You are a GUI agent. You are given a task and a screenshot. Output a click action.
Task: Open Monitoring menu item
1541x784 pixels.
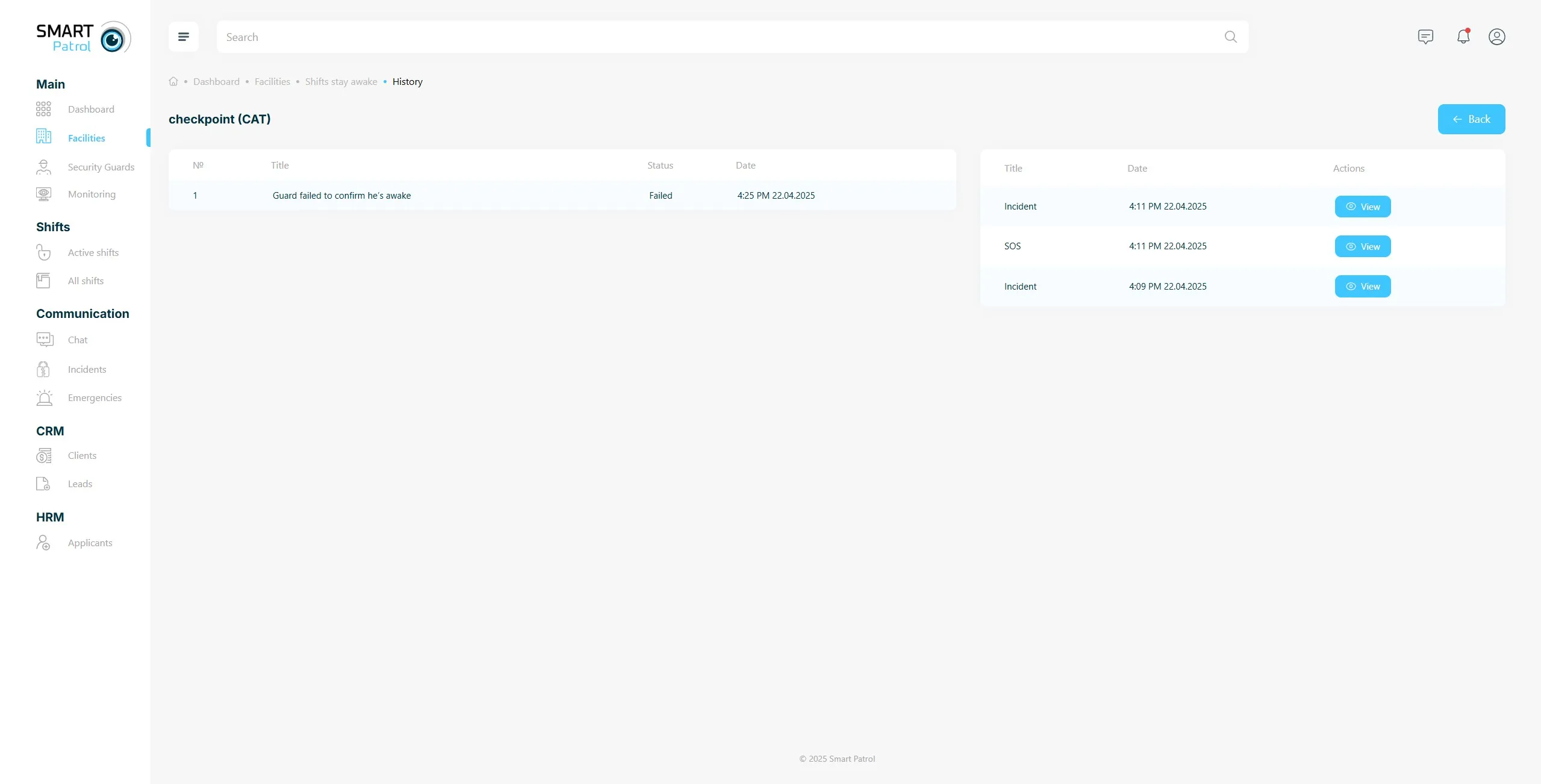click(x=92, y=194)
